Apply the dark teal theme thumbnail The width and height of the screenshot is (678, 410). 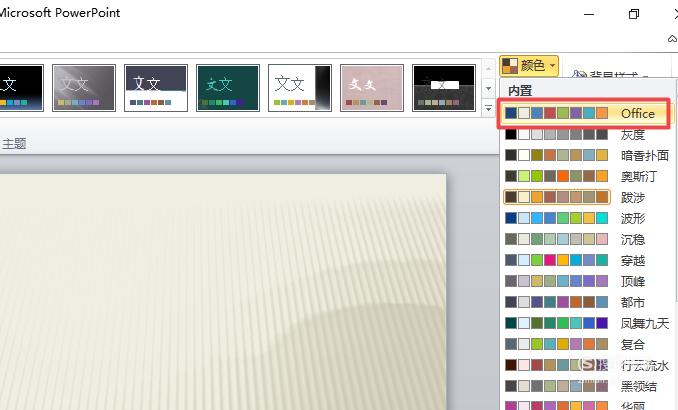tap(228, 88)
